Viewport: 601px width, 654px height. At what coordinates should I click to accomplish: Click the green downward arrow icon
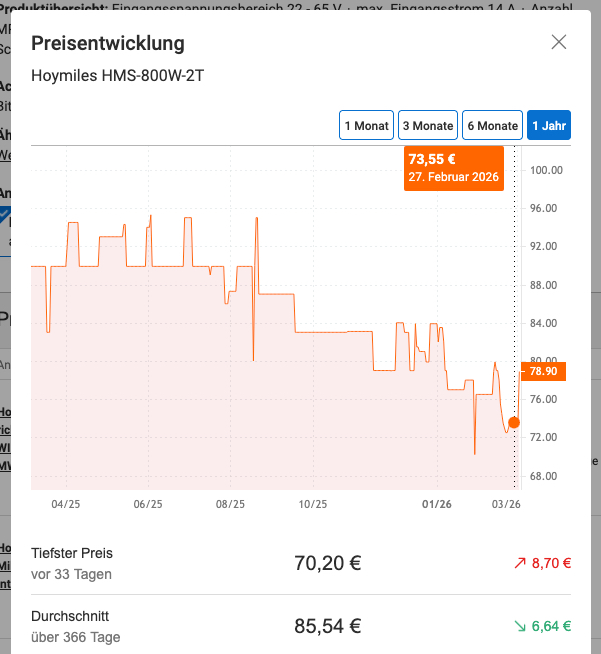pyautogui.click(x=519, y=627)
